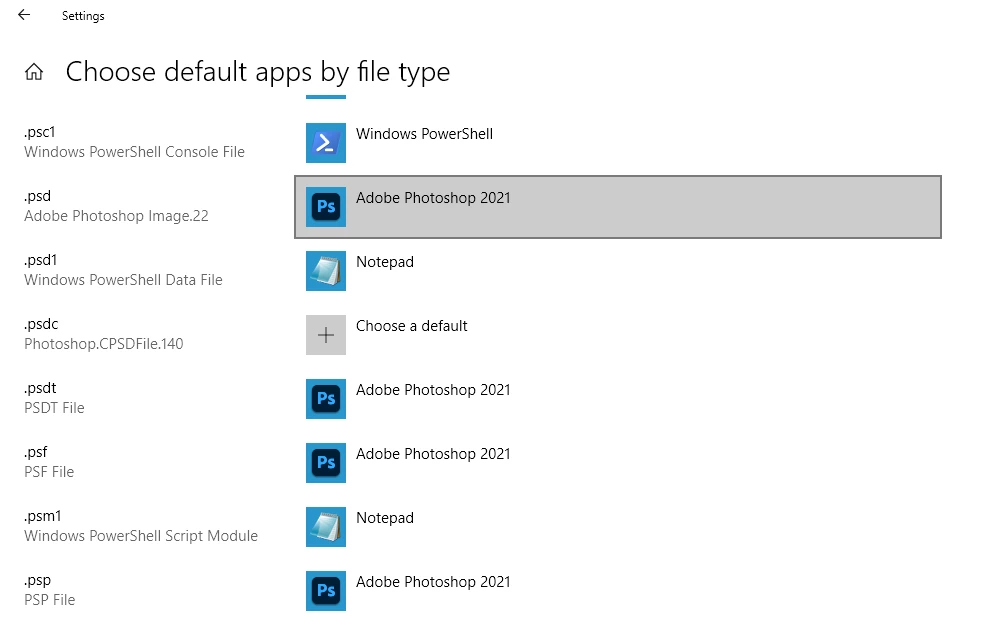Open Settings home via house icon

(x=34, y=72)
